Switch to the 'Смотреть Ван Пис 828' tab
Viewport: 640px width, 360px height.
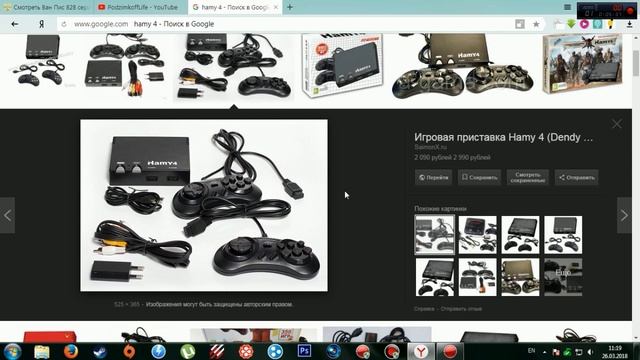(46, 7)
